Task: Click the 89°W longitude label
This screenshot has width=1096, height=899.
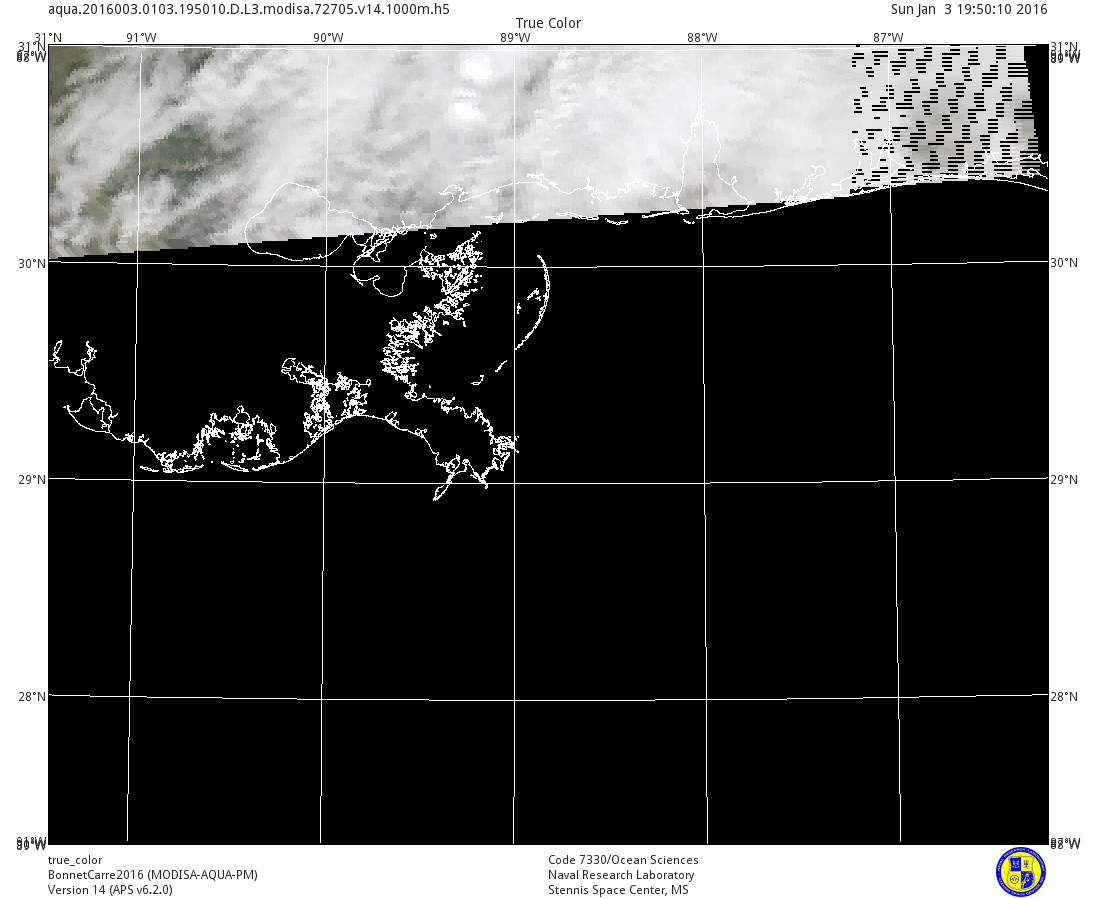Action: click(515, 38)
